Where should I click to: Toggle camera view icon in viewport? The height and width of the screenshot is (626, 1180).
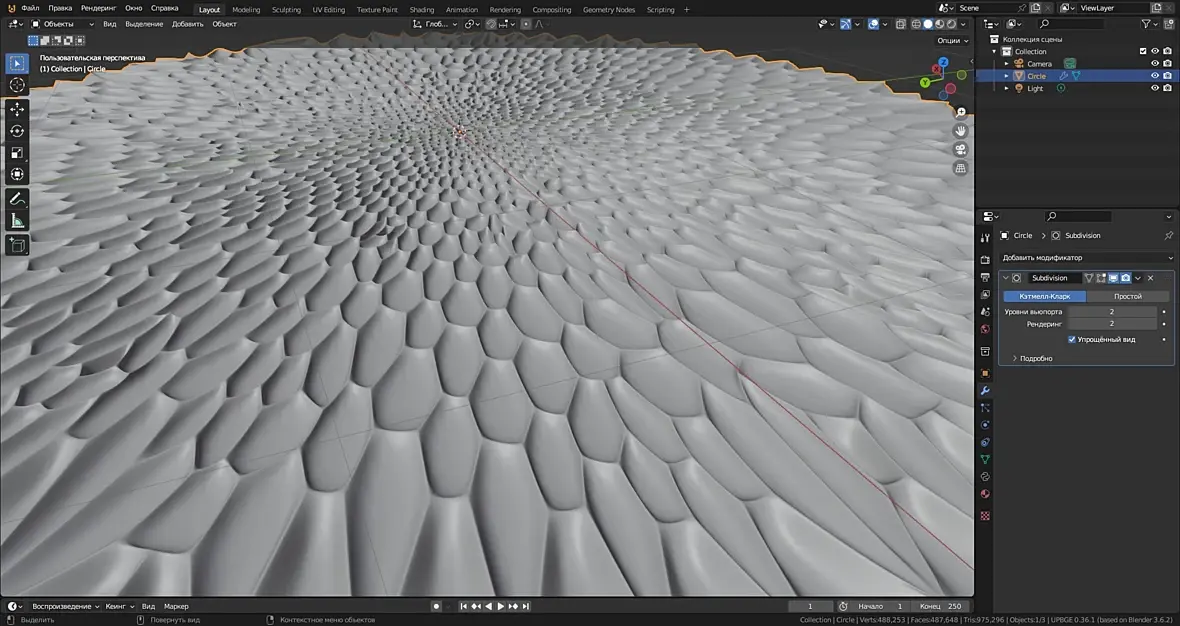[x=960, y=149]
